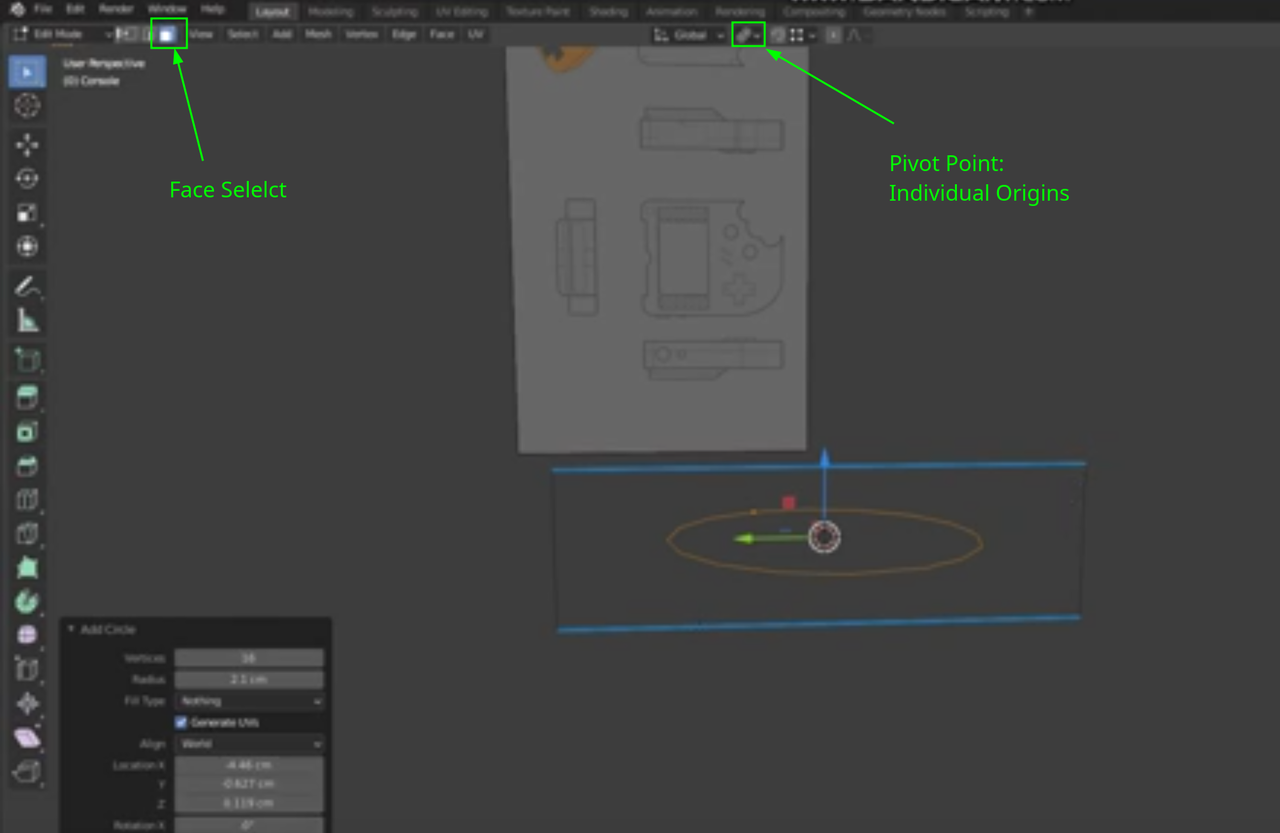Activate the Spin tool
Viewport: 1280px width, 833px height.
27,602
